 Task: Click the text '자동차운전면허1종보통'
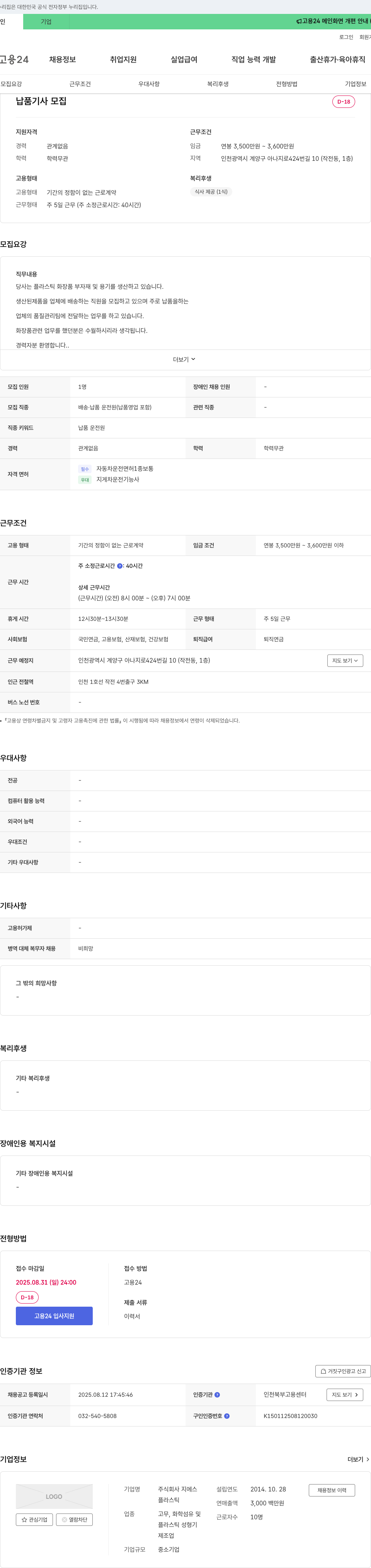pyautogui.click(x=125, y=469)
